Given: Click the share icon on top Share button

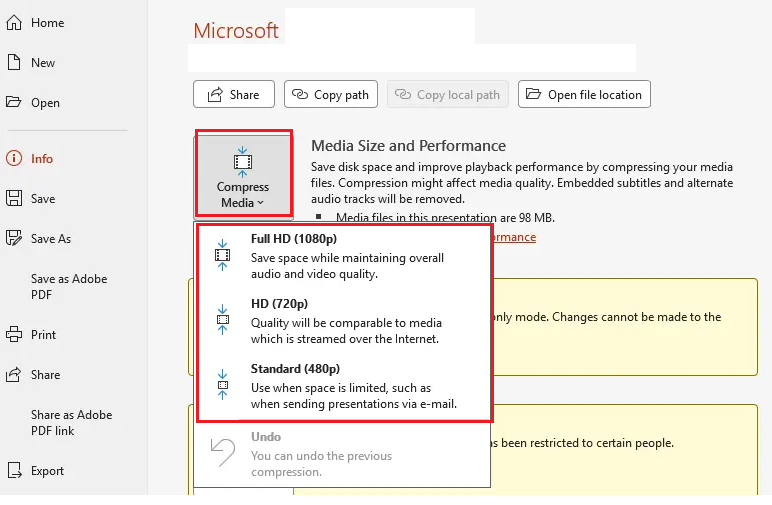Looking at the screenshot, I should 215,95.
